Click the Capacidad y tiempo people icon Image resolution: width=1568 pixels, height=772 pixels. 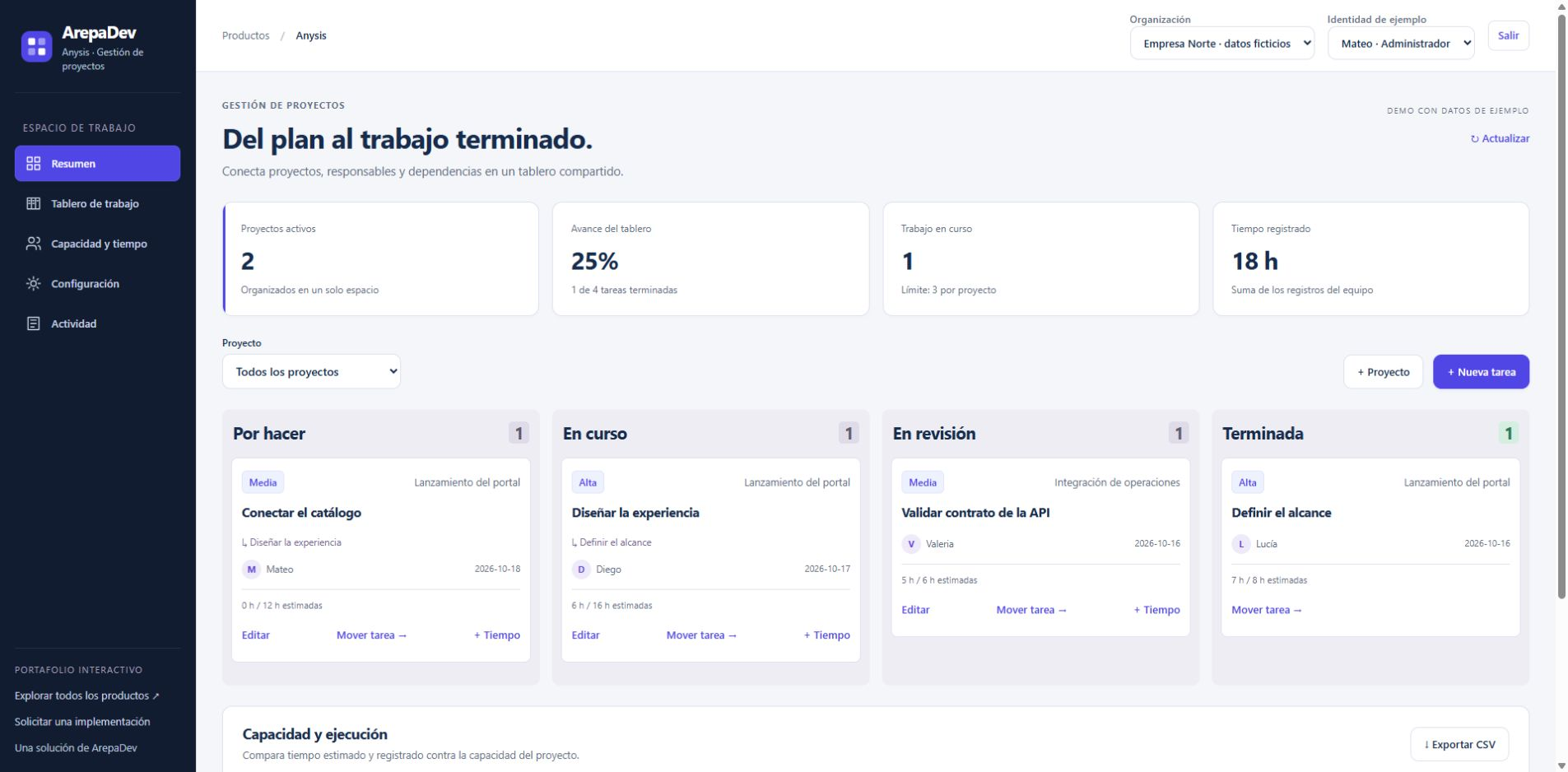[34, 244]
